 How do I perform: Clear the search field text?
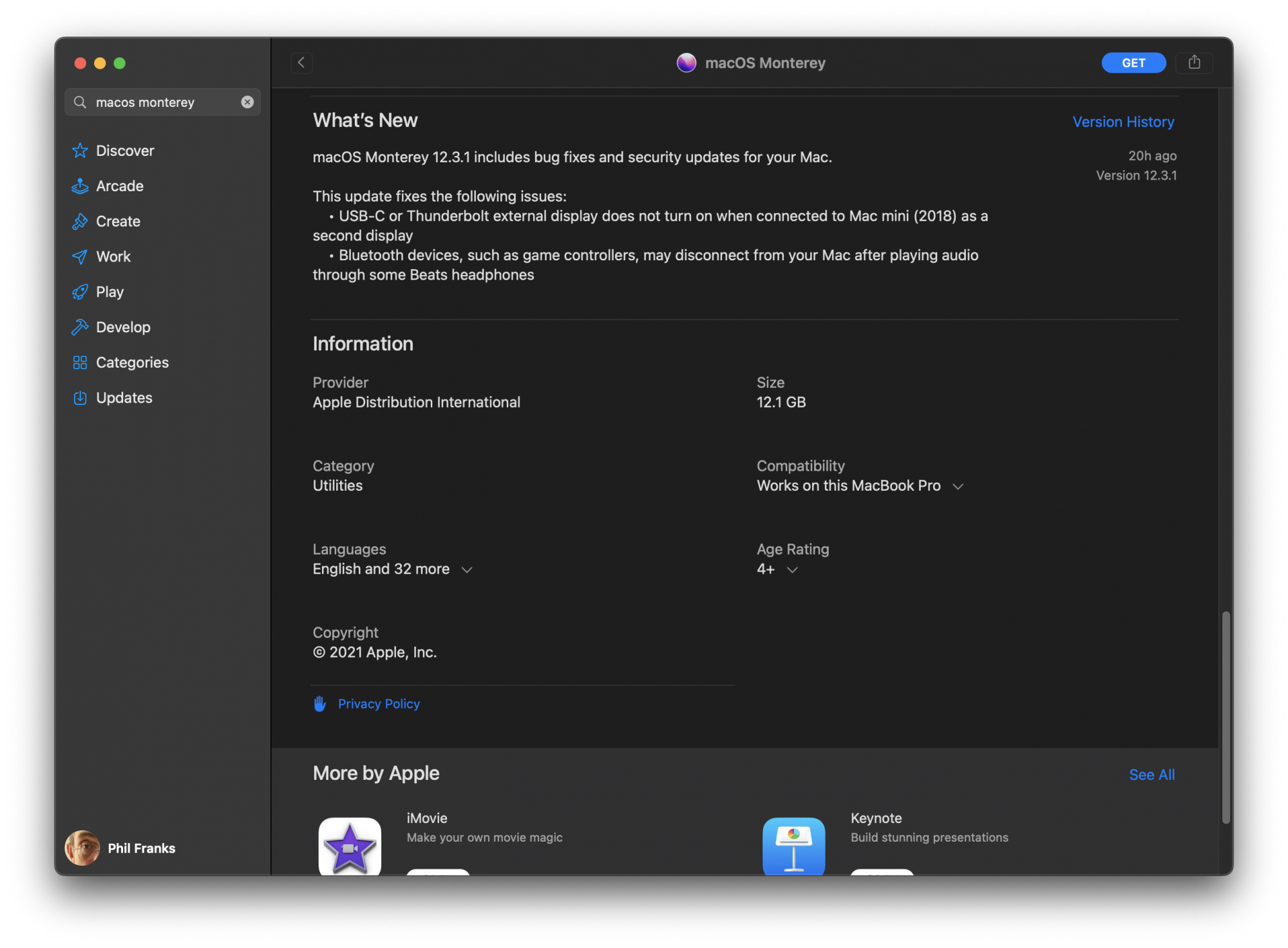tap(247, 102)
